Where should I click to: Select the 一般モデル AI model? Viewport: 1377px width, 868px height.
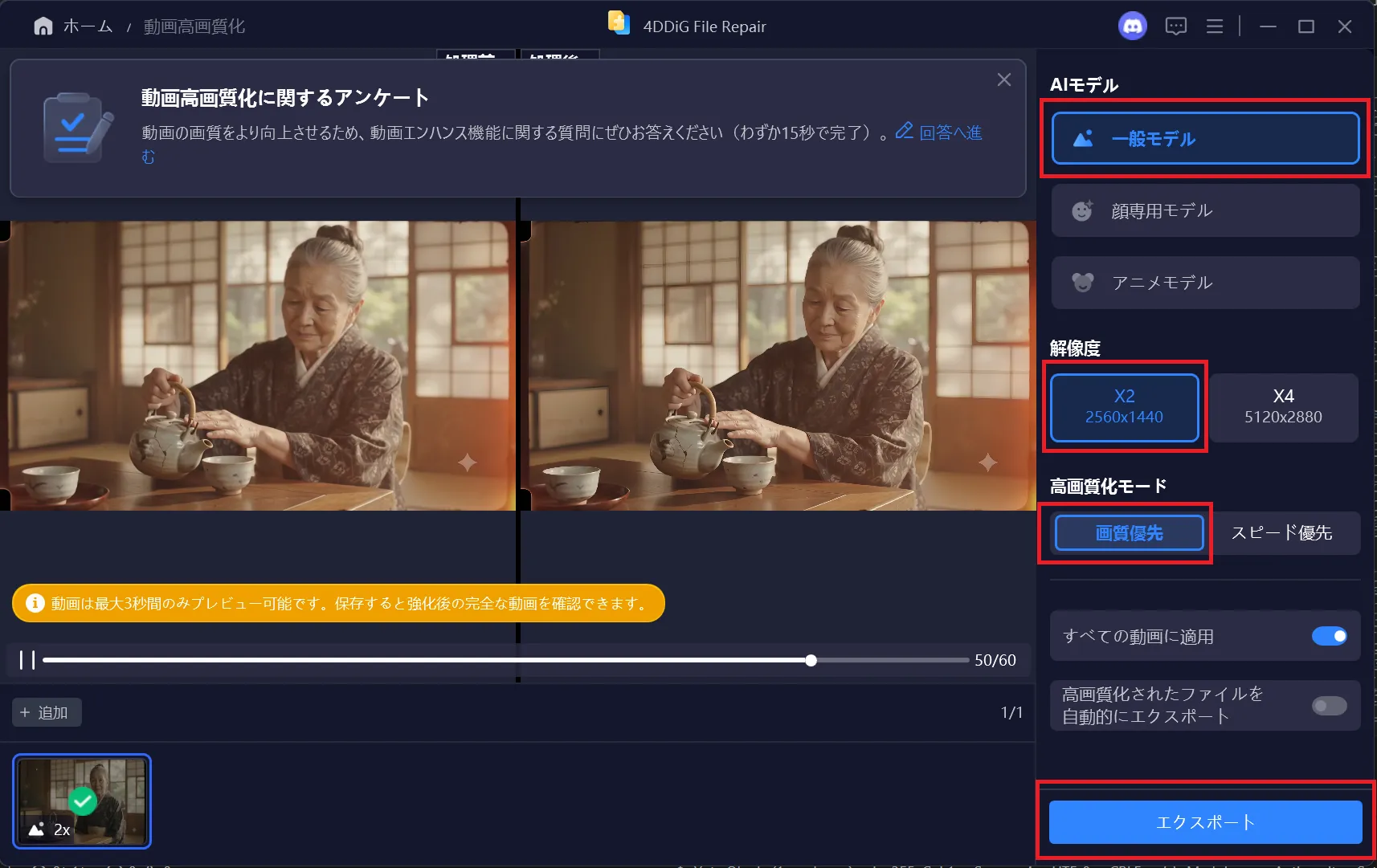coord(1205,138)
